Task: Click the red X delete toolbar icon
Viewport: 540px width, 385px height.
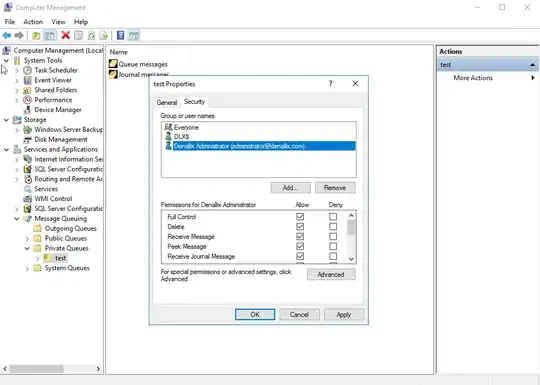Action: click(x=65, y=35)
